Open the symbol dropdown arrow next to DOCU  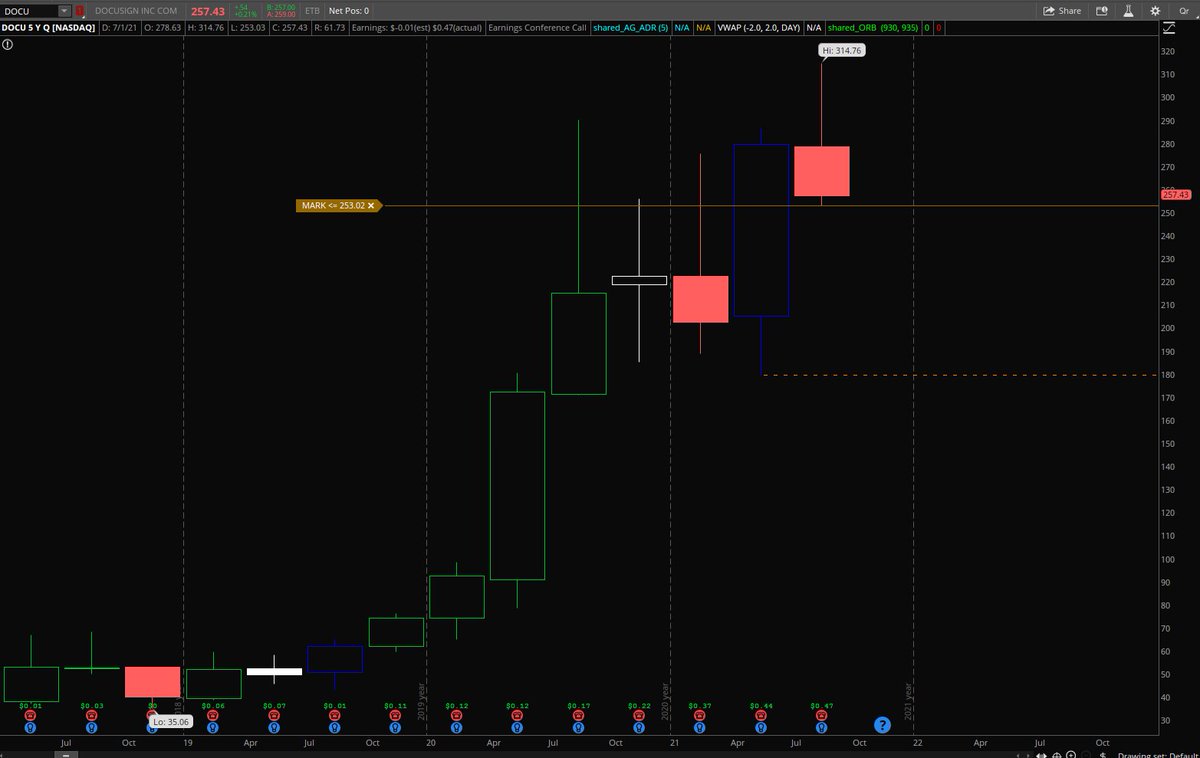click(x=65, y=10)
